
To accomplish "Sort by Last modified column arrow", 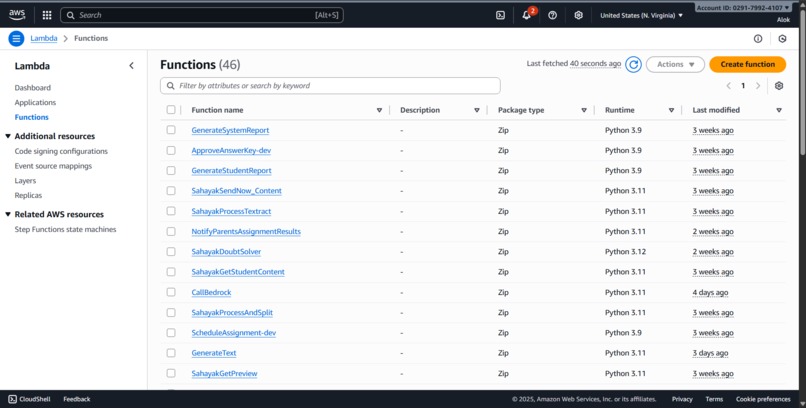I will pyautogui.click(x=779, y=110).
